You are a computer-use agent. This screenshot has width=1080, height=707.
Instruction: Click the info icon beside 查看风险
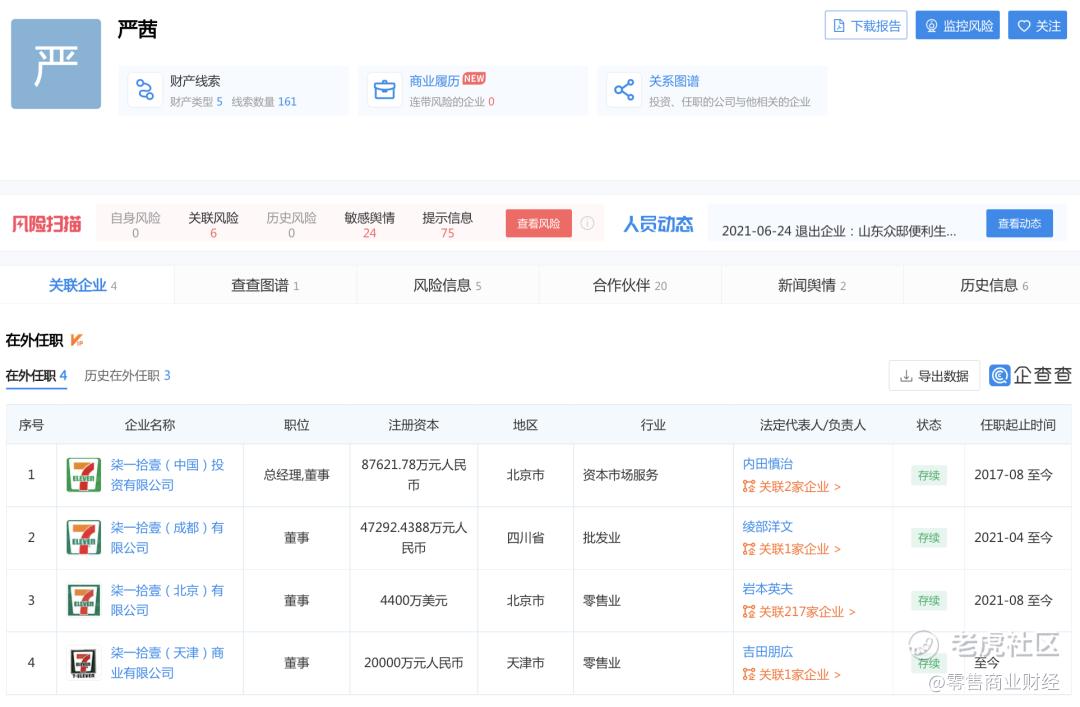[x=587, y=224]
